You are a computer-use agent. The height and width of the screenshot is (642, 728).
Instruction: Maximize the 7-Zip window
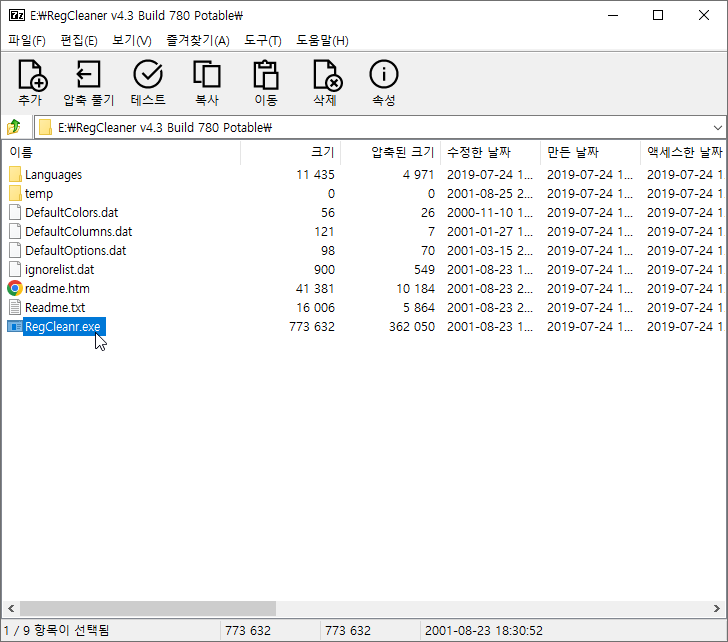click(x=658, y=15)
